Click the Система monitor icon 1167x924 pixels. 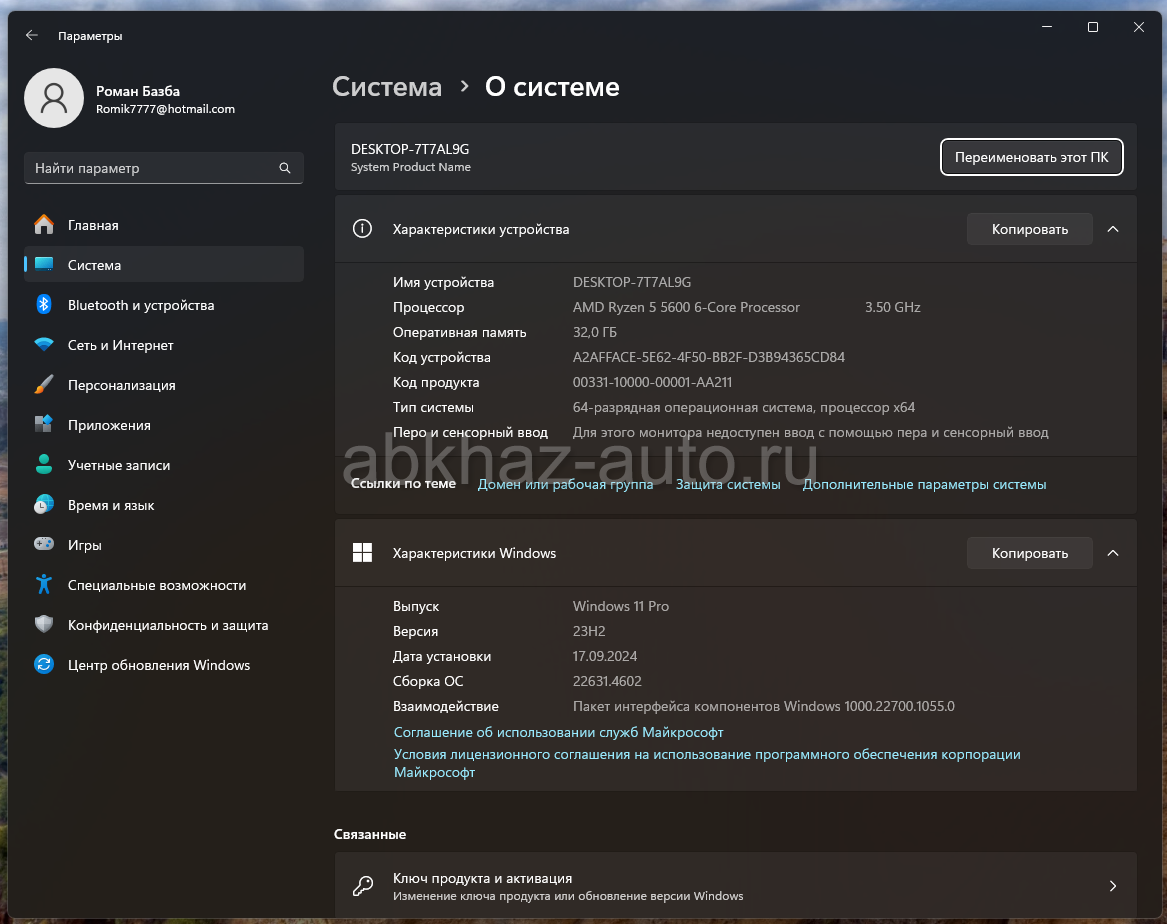[x=44, y=265]
